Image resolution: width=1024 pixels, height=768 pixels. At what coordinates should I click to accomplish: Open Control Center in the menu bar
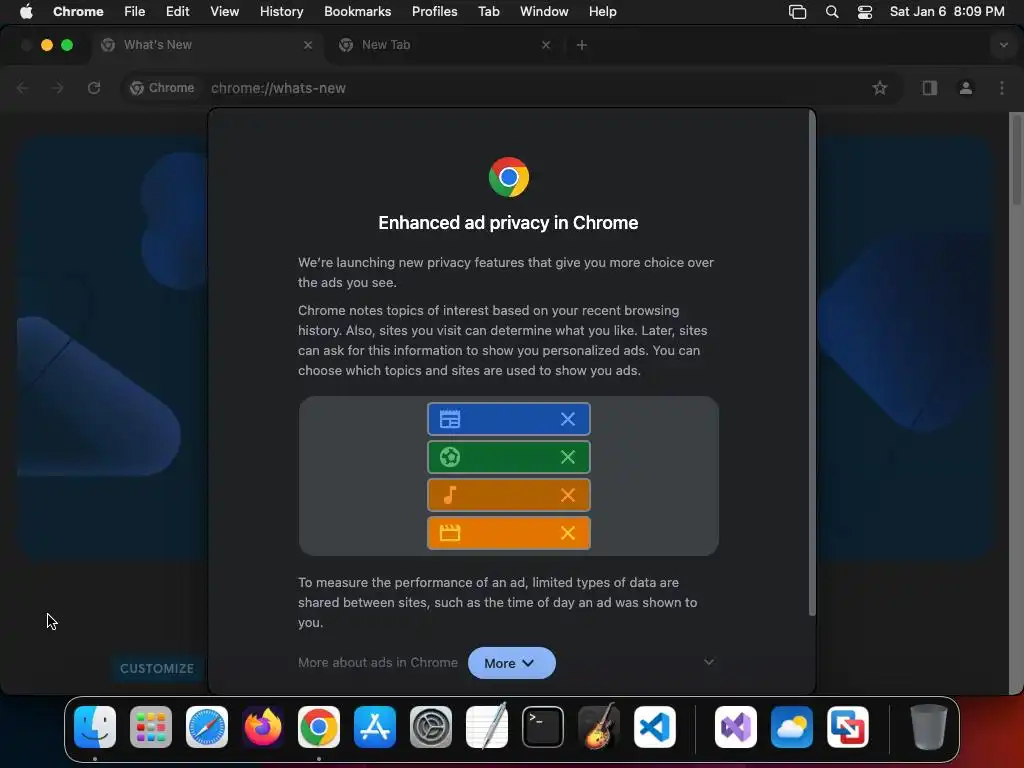pos(865,12)
